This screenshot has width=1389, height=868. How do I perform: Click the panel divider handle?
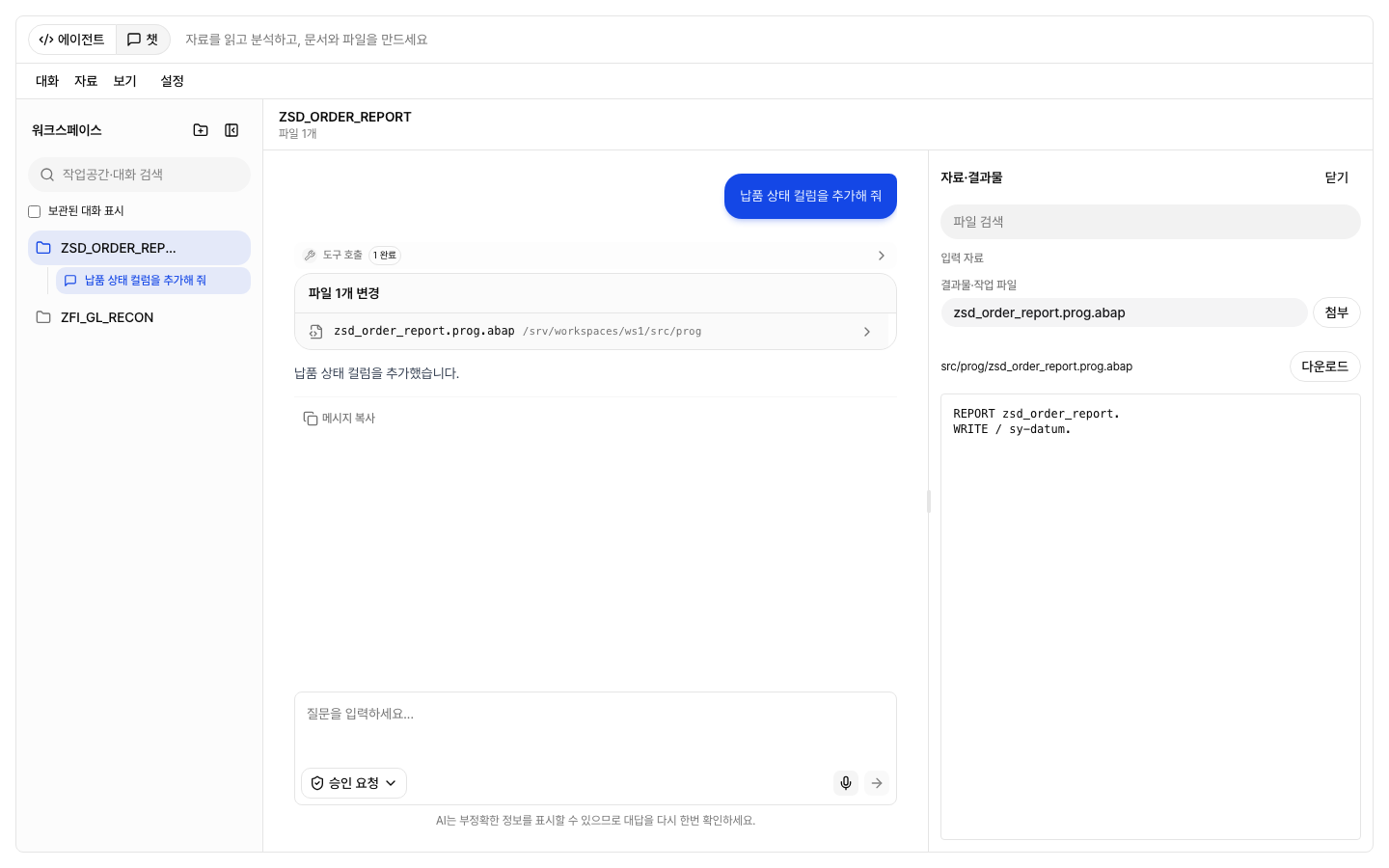click(929, 501)
